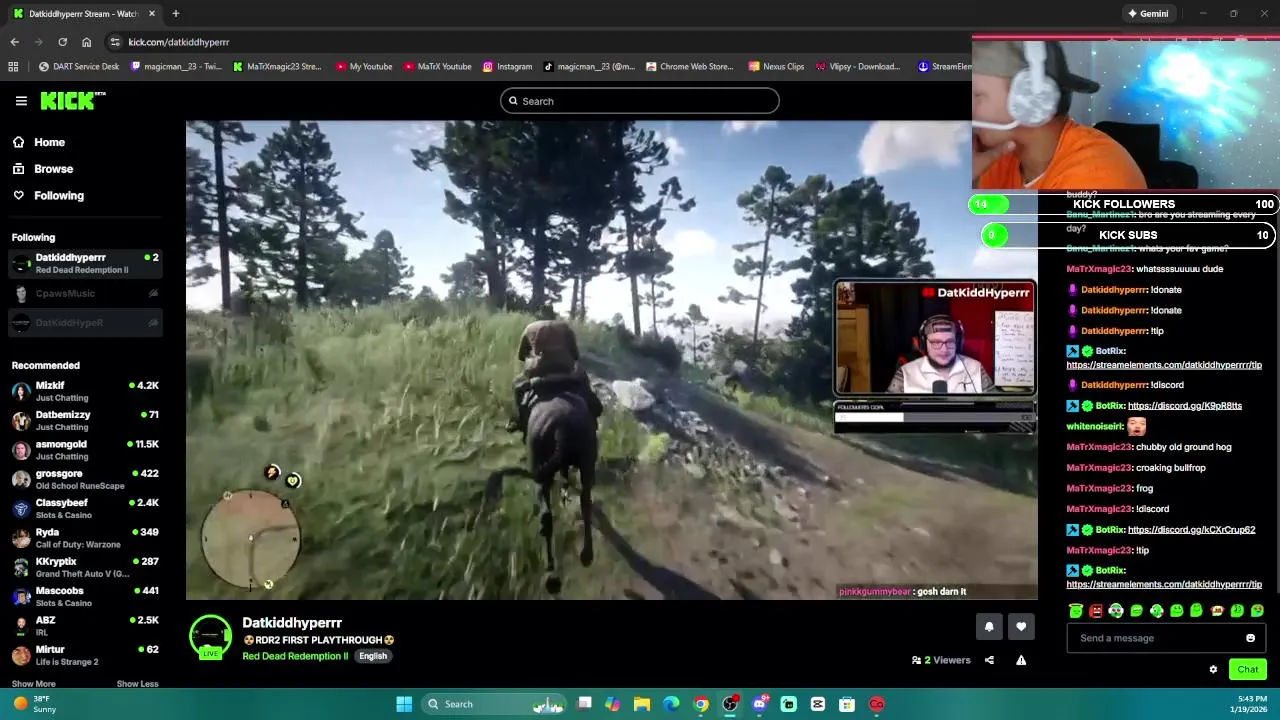
Task: Share the stream using the share icon
Action: point(989,660)
